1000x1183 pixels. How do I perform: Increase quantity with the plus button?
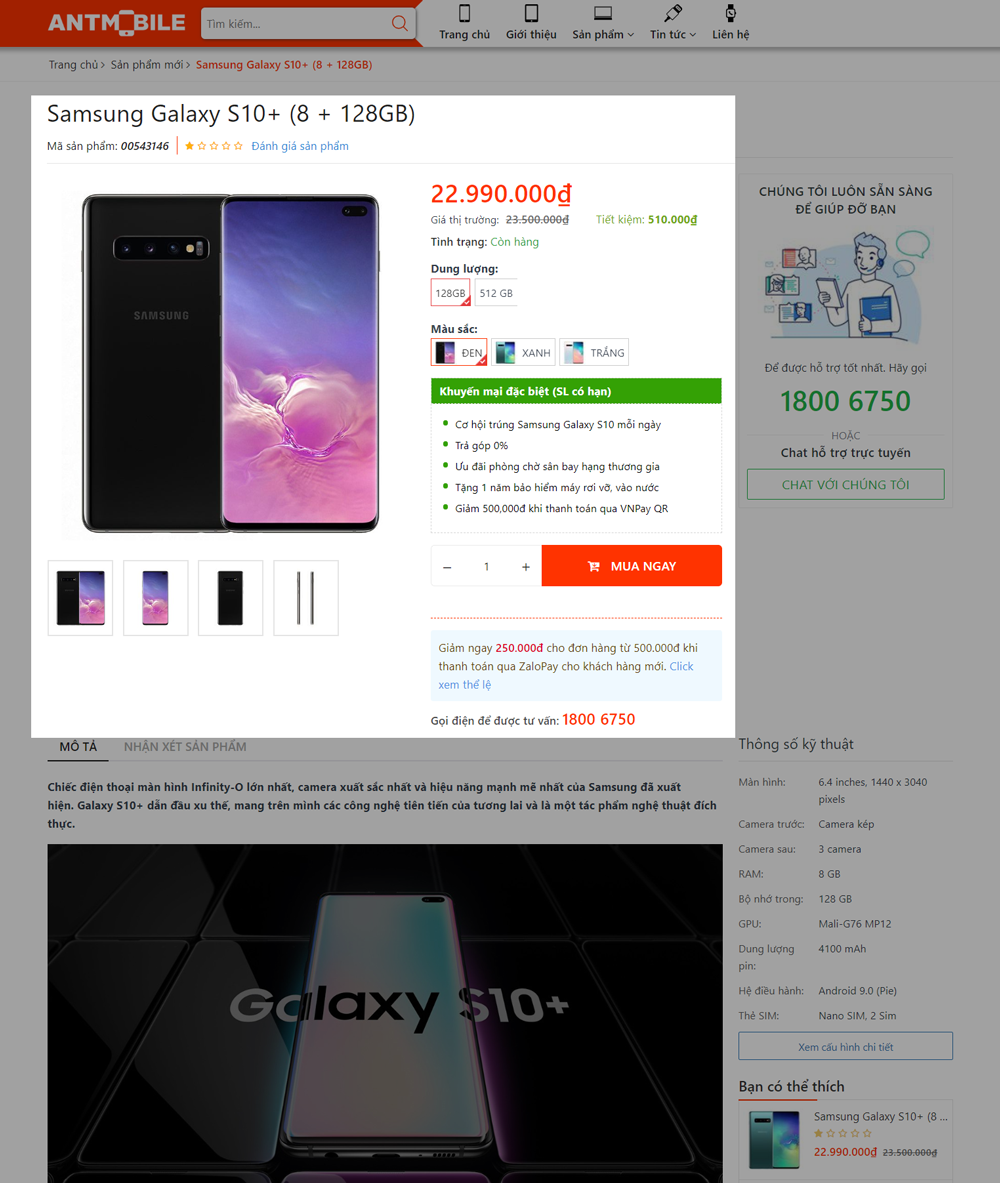pyautogui.click(x=526, y=567)
